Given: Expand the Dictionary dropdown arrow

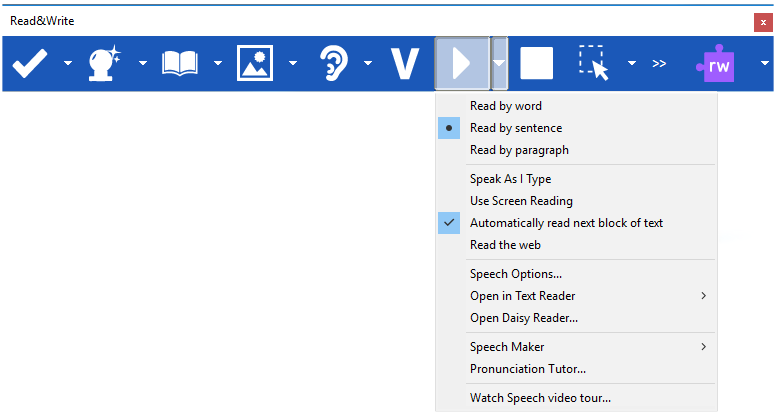Looking at the screenshot, I should click(x=218, y=63).
